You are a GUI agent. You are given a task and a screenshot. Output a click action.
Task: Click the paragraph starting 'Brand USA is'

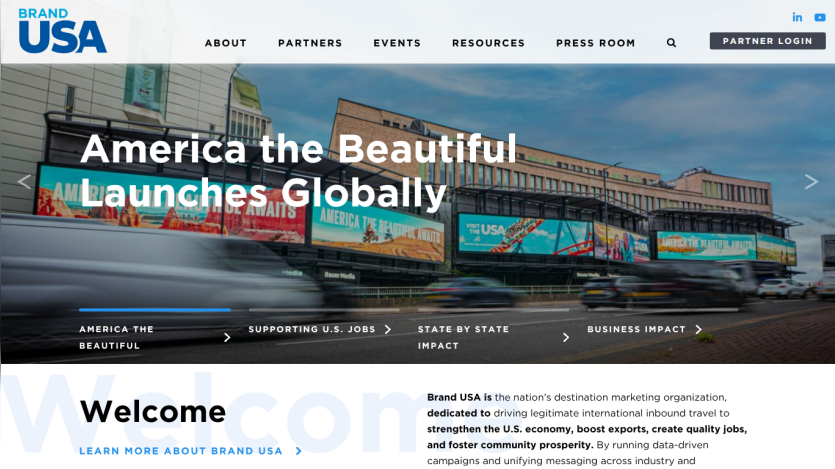(587, 429)
